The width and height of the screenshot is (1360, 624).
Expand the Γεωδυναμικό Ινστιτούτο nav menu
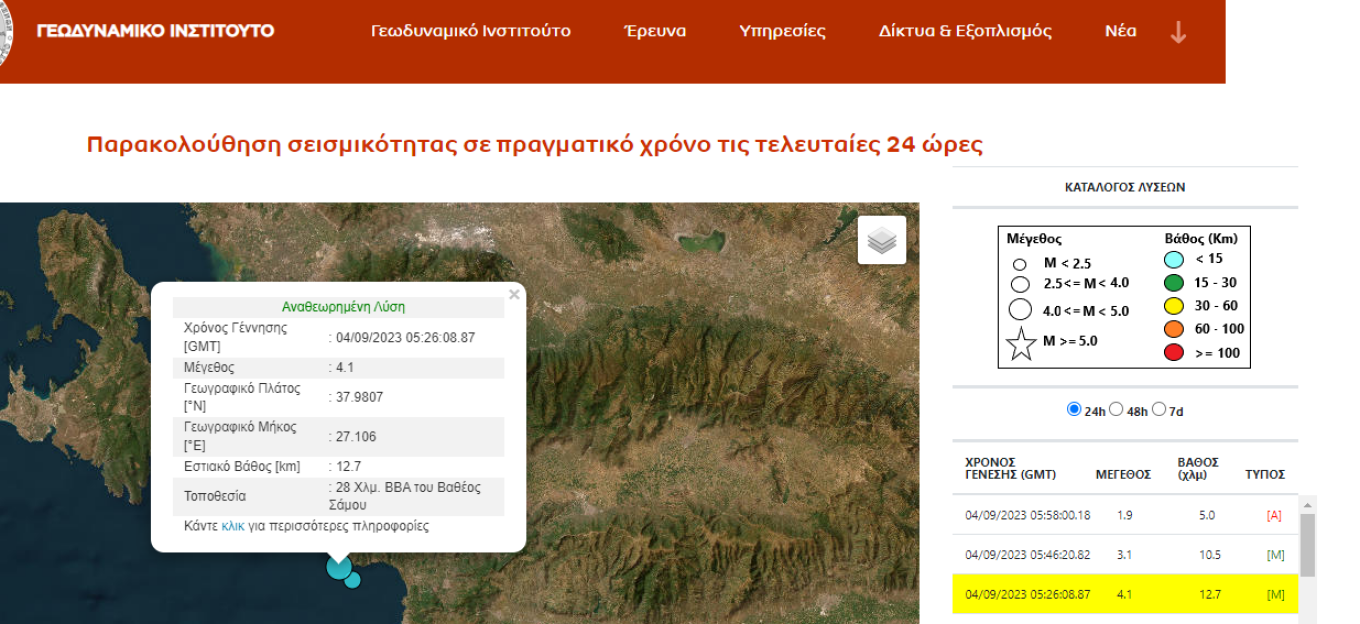coord(470,31)
